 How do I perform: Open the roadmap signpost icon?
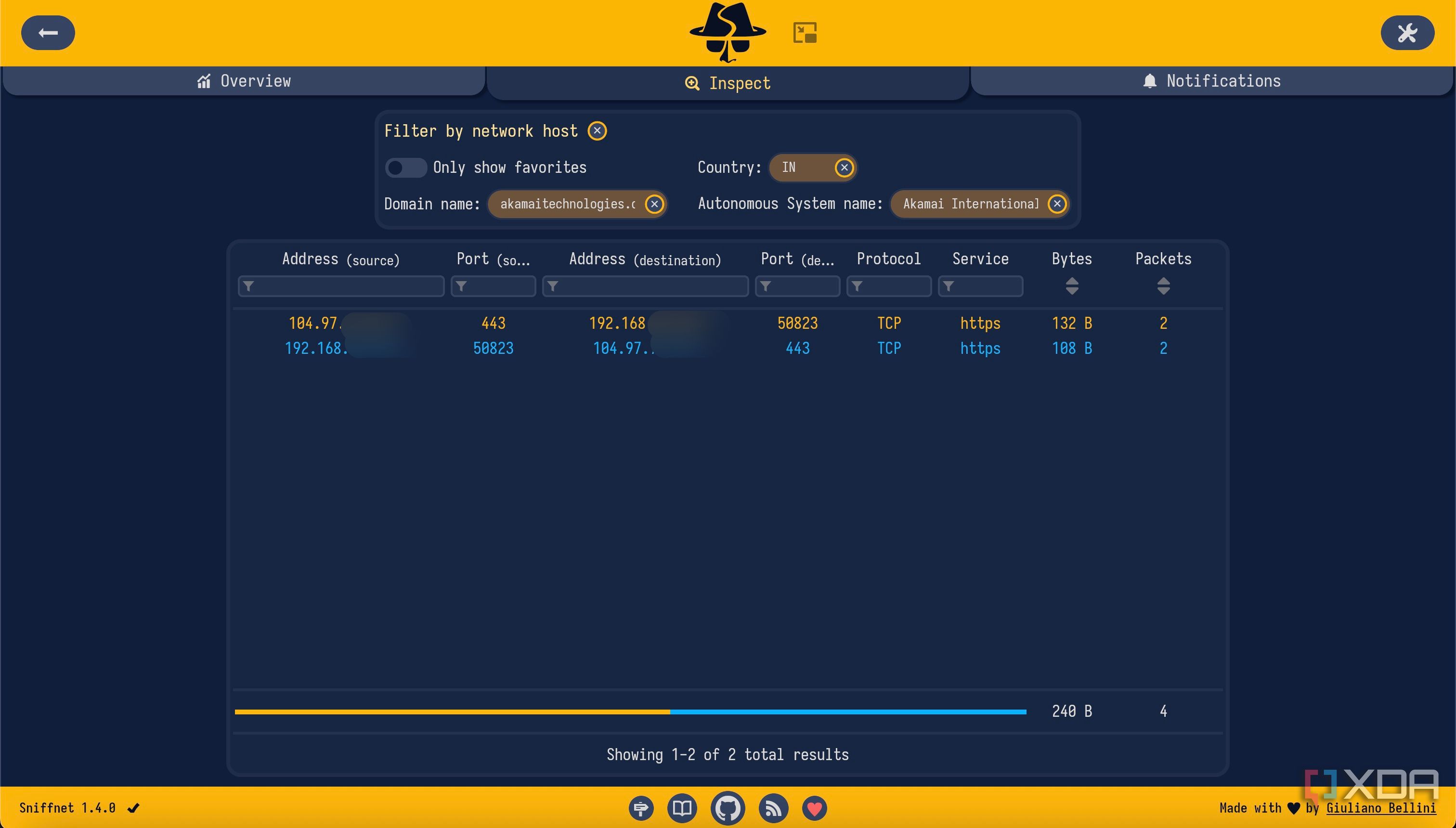641,808
